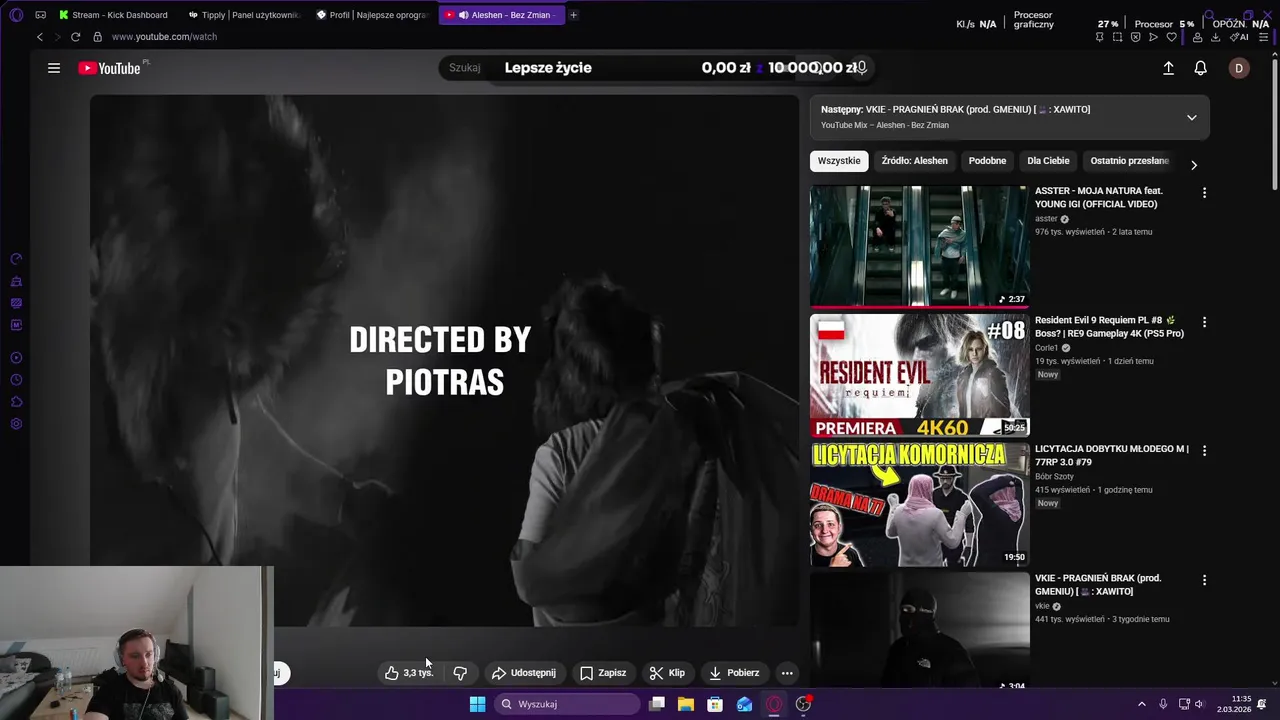Open the YouTube guide hamburger menu
The image size is (1280, 720).
[x=54, y=68]
